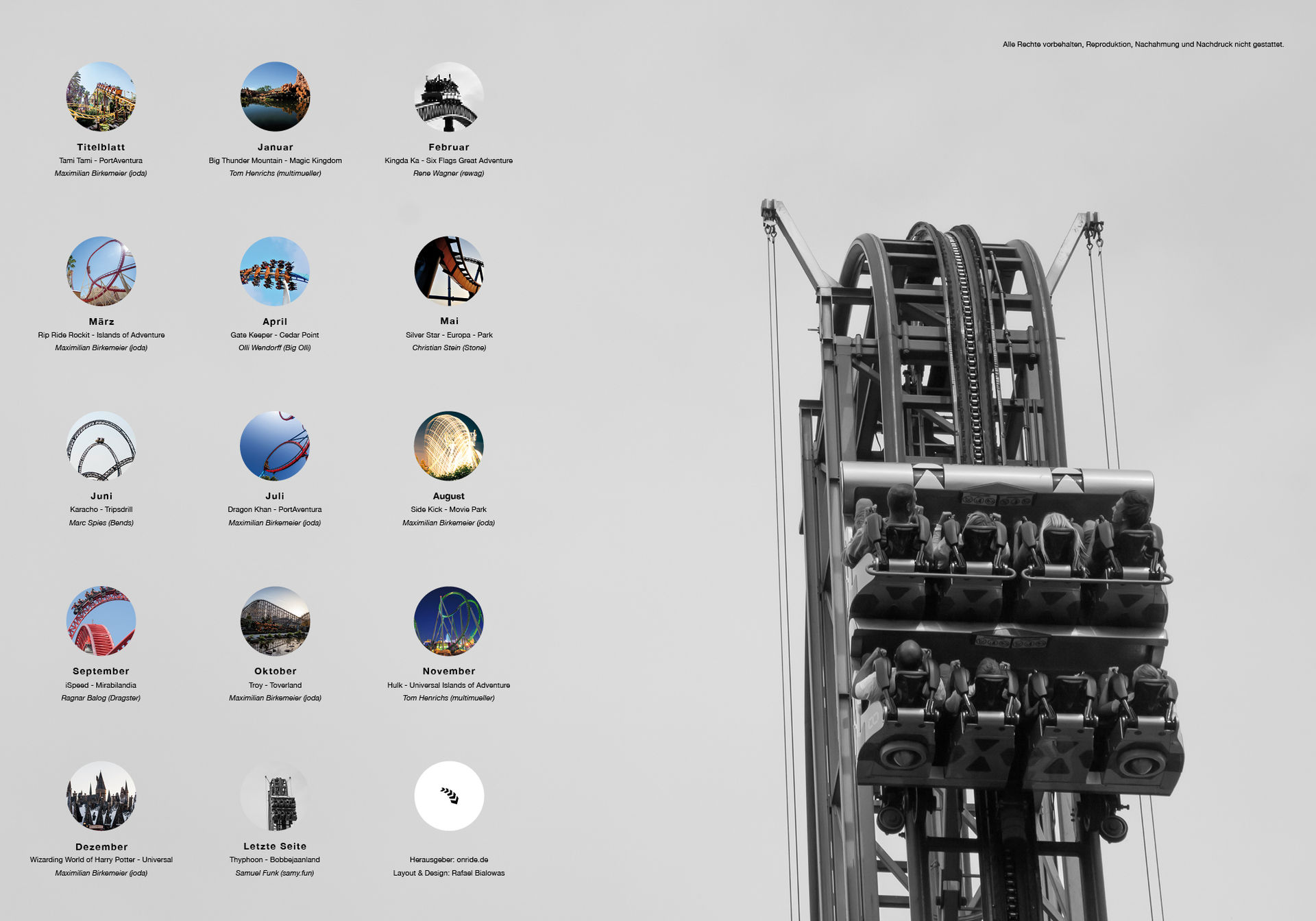Click the Dezember month heading
1316x921 pixels.
[x=101, y=847]
